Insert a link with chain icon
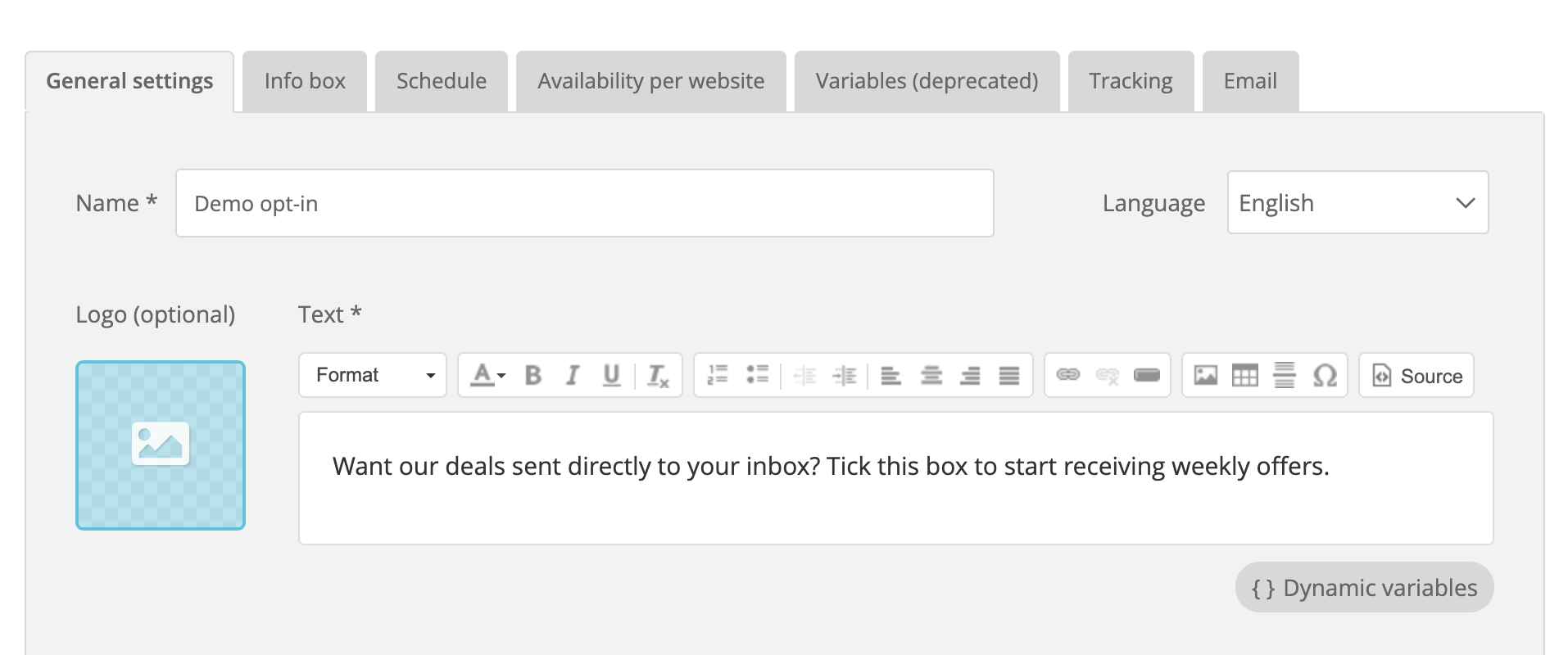Image resolution: width=1568 pixels, height=655 pixels. pos(1068,375)
